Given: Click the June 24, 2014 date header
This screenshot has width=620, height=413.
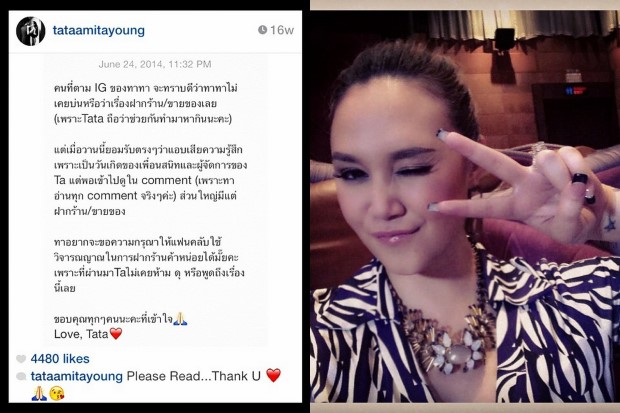Looking at the screenshot, I should (x=155, y=64).
